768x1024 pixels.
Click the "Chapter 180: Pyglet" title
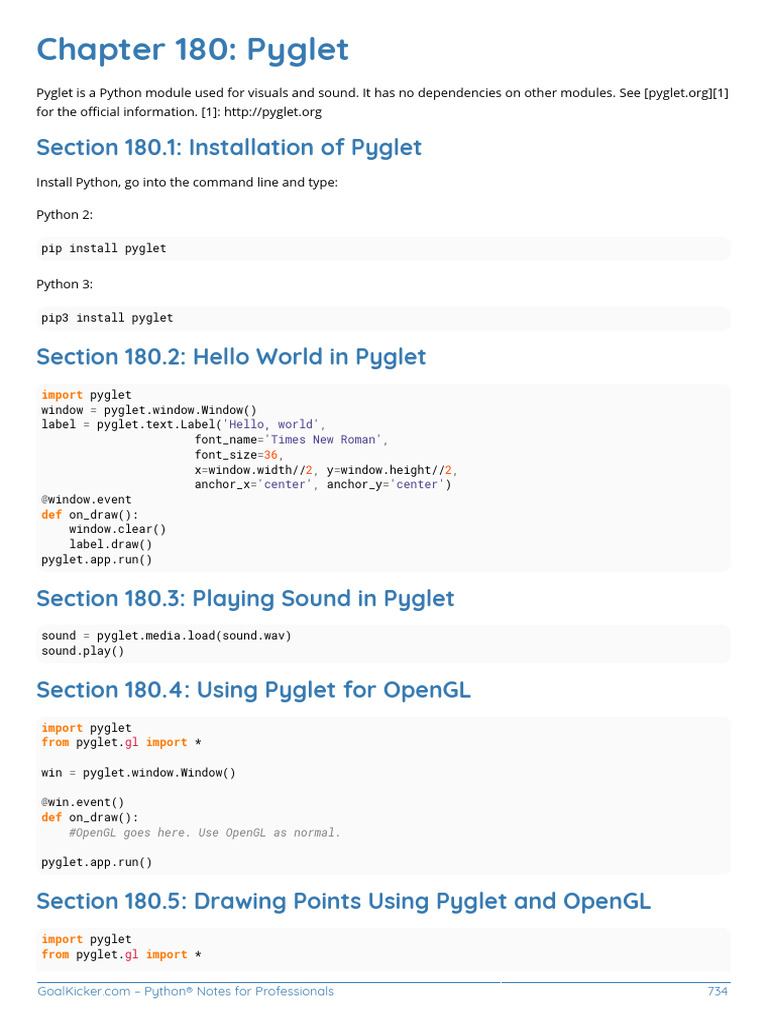click(x=193, y=49)
